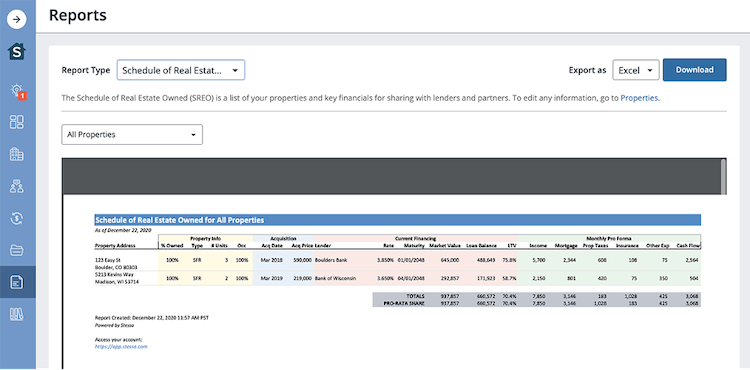Open the All Properties filter dropdown
This screenshot has width=750, height=370.
click(x=132, y=135)
